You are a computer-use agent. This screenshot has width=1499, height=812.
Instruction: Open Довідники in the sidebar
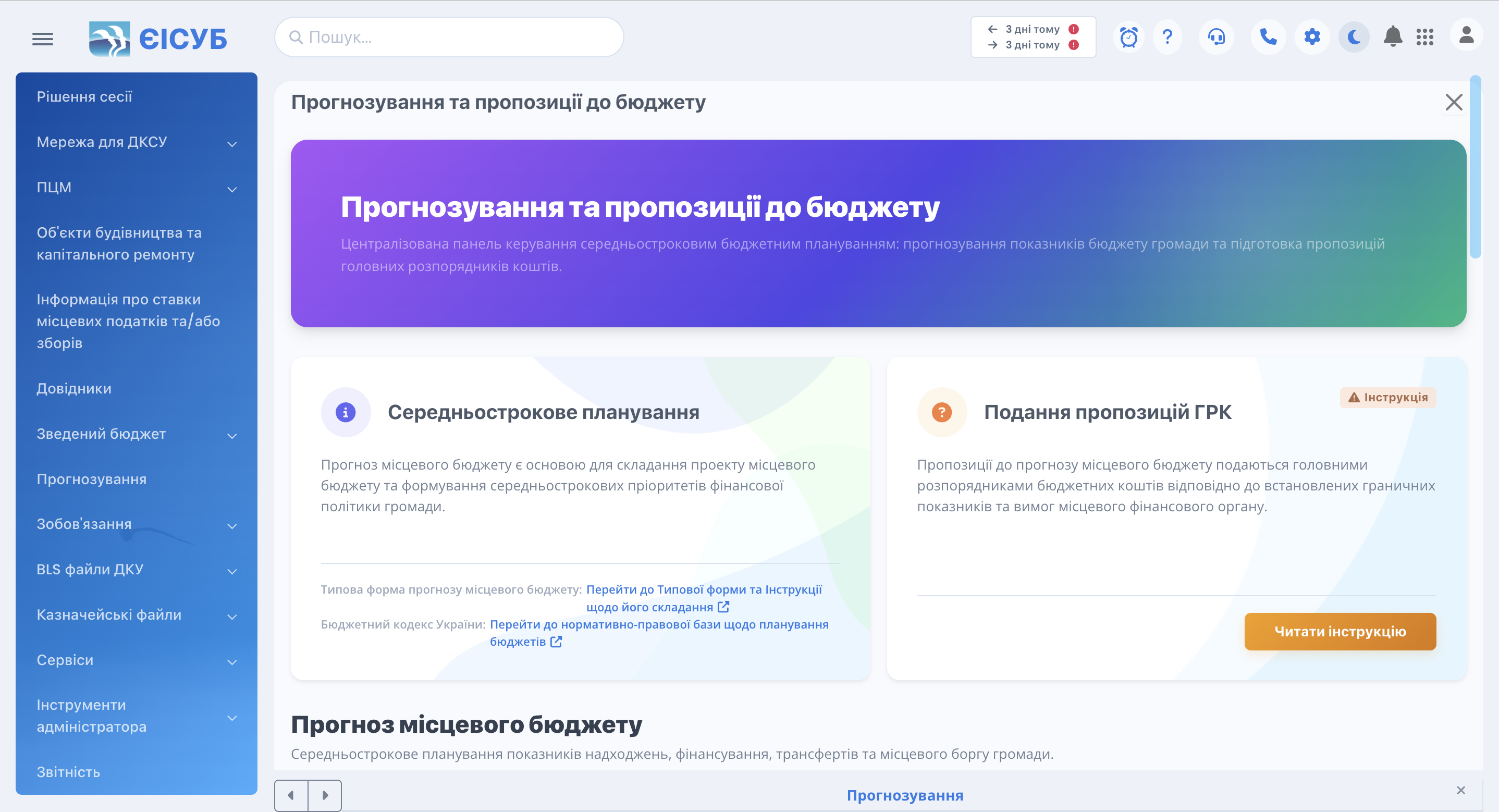(x=136, y=388)
